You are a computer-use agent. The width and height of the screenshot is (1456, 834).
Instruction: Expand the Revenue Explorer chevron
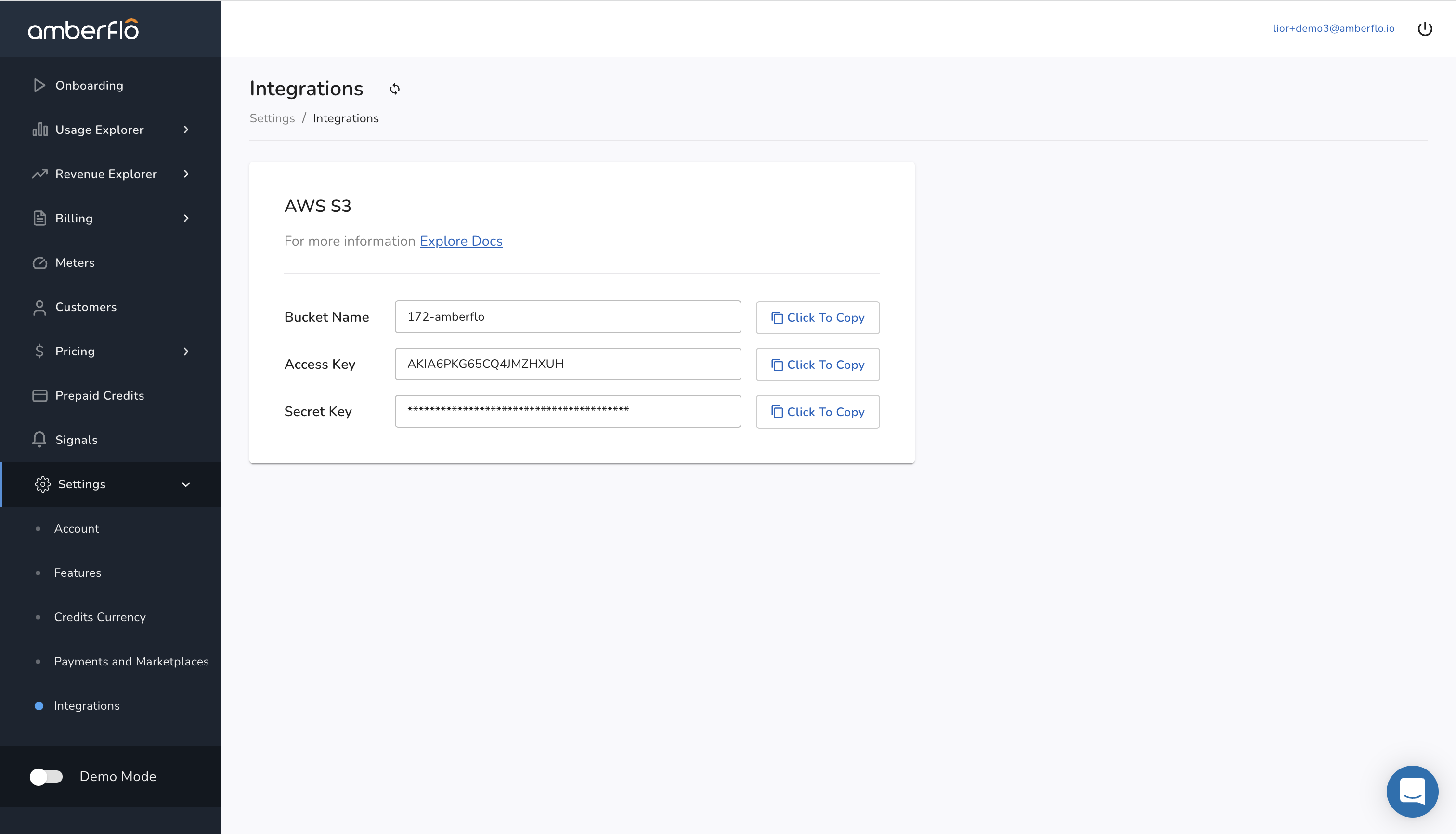(x=186, y=174)
